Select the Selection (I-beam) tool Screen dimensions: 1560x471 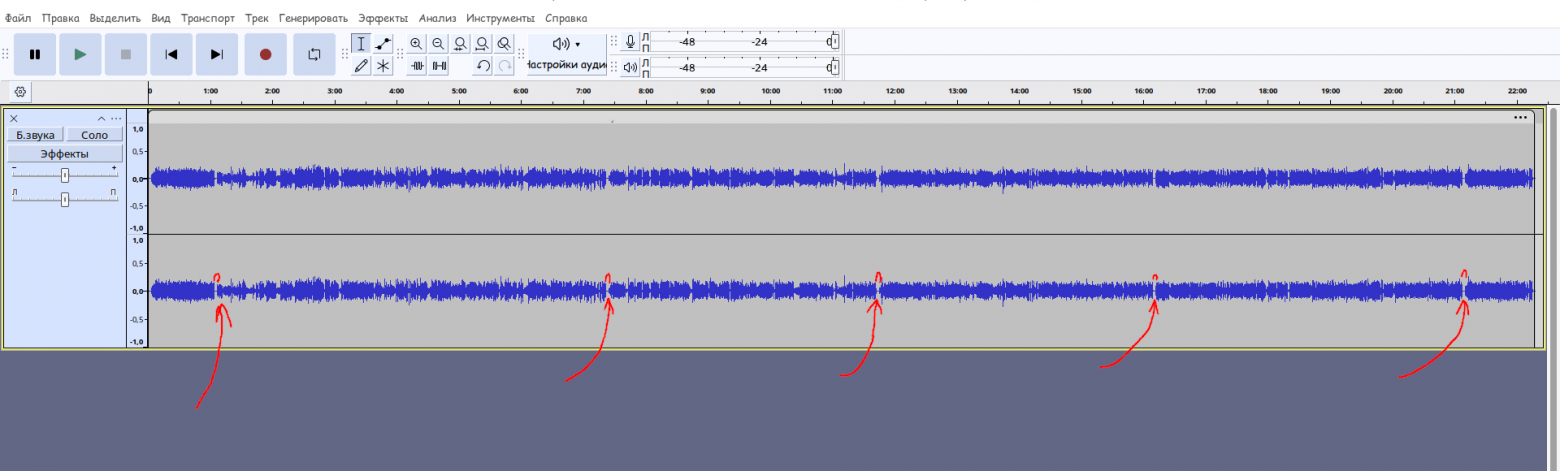361,44
